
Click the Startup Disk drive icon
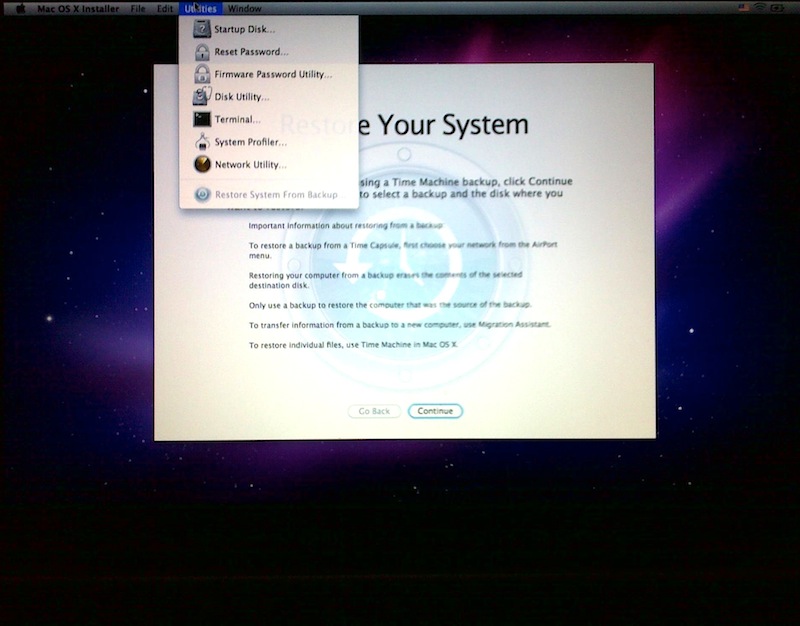pyautogui.click(x=202, y=29)
